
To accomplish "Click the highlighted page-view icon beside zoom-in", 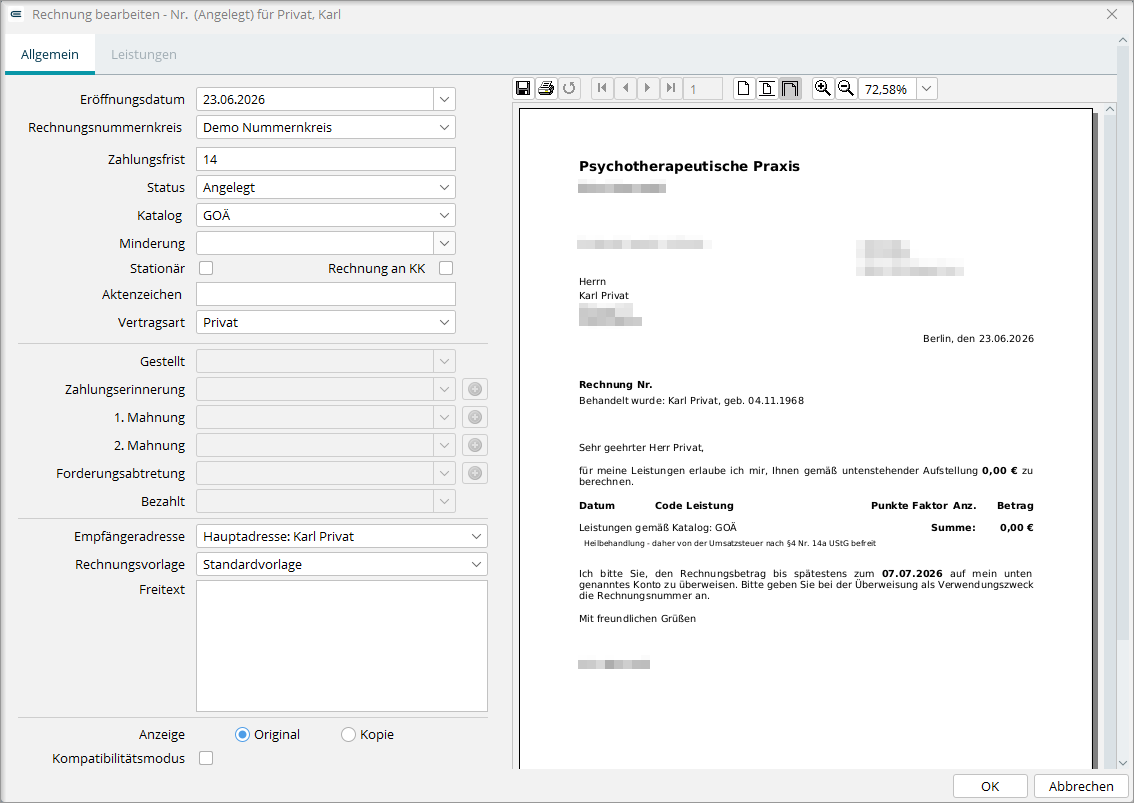I will (790, 88).
